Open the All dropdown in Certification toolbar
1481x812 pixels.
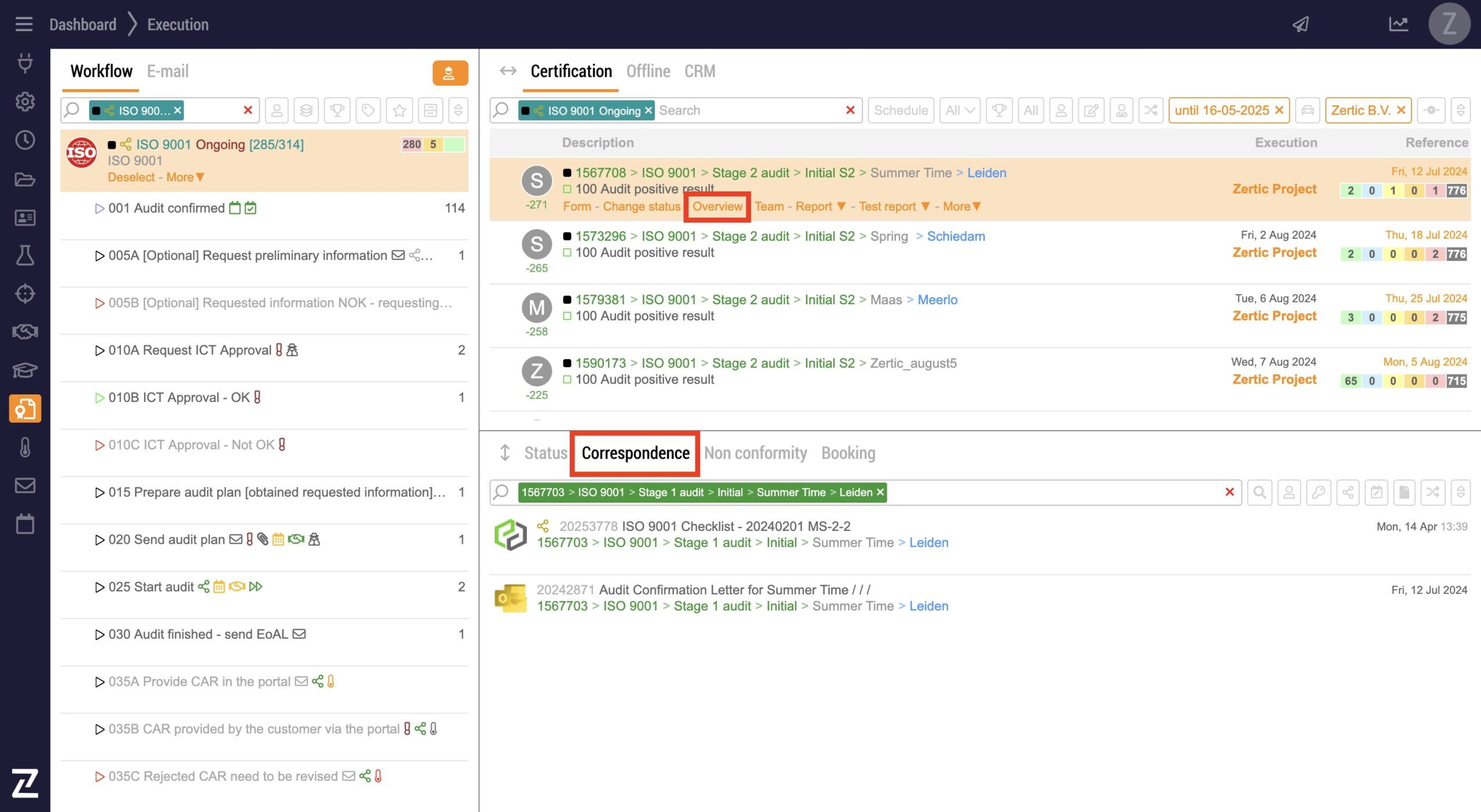coord(960,110)
